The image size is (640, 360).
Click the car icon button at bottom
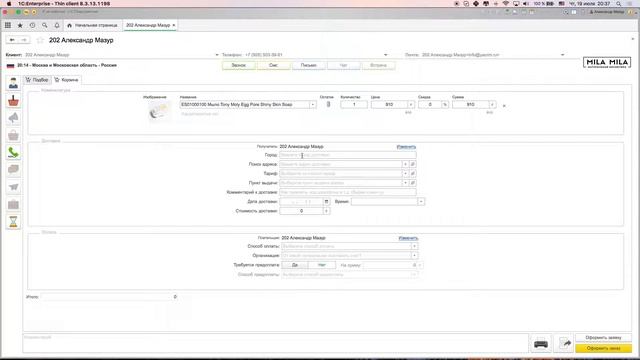[x=541, y=344]
